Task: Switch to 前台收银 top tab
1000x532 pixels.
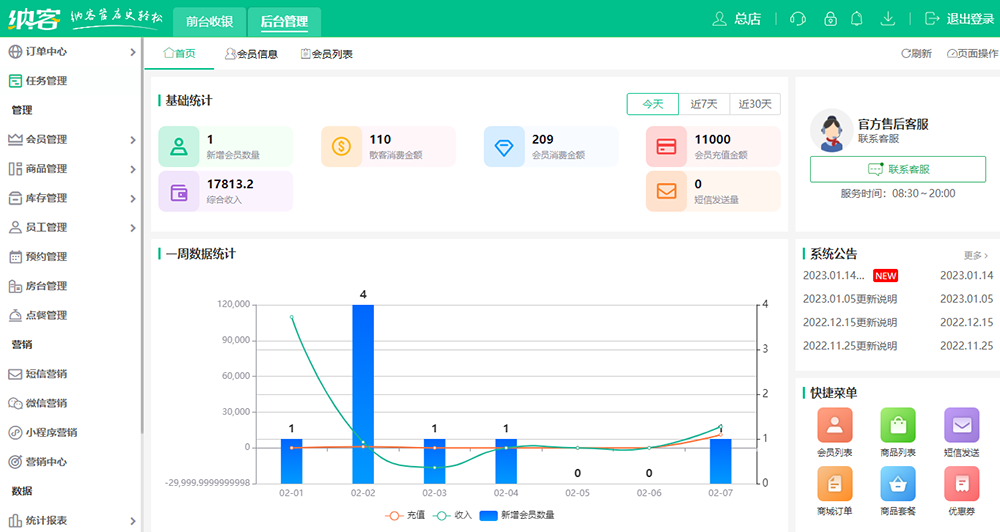Action: 210,20
